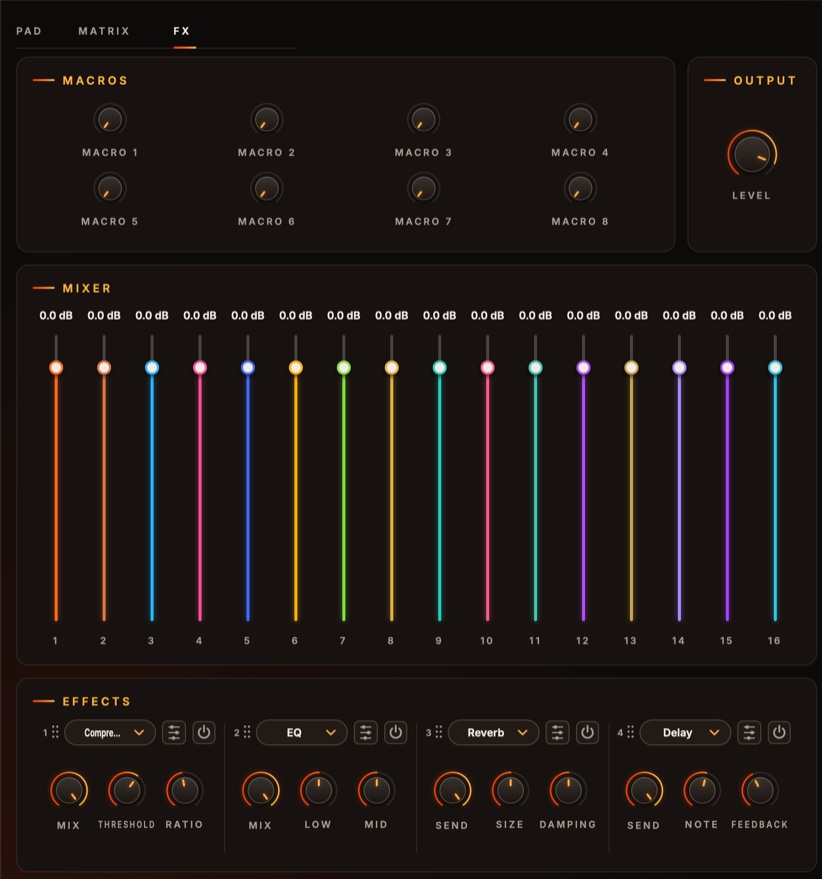Toggle power for the EQ effect
The width and height of the screenshot is (822, 879).
click(x=396, y=733)
